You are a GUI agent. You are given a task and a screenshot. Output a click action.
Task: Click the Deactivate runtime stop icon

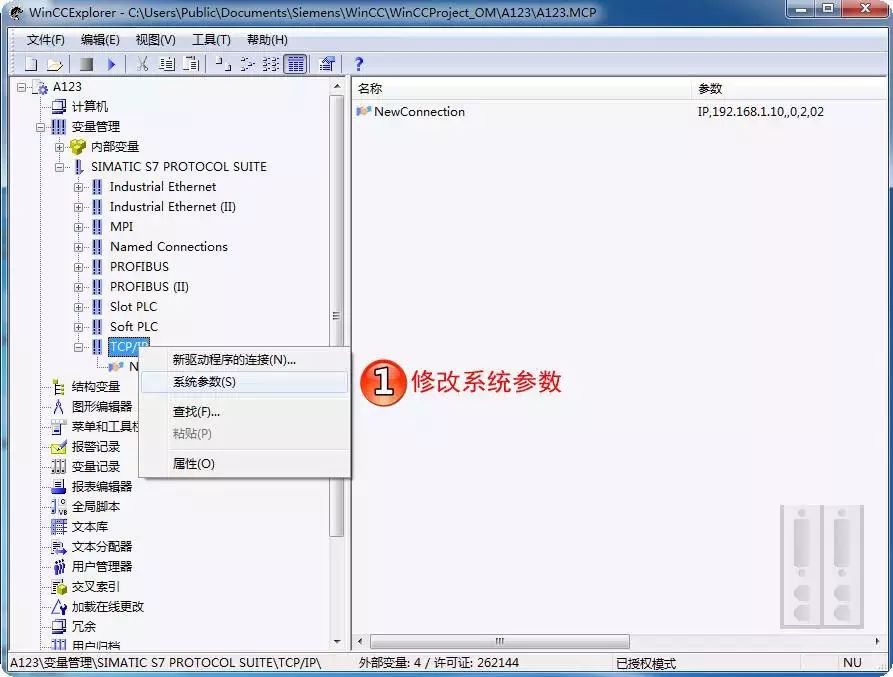click(x=87, y=64)
